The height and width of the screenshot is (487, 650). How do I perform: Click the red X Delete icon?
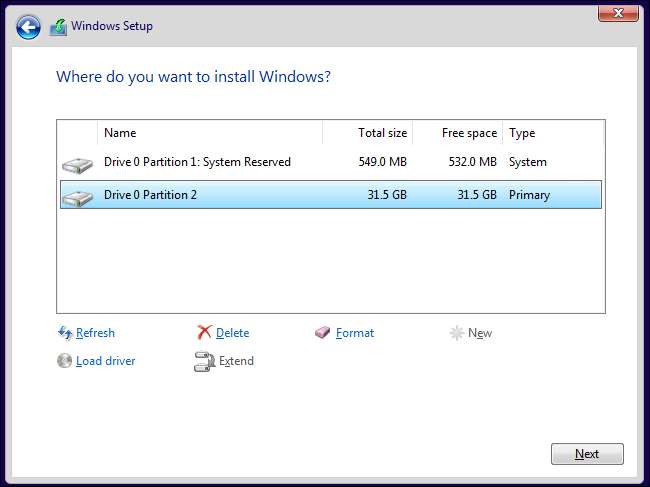coord(204,333)
